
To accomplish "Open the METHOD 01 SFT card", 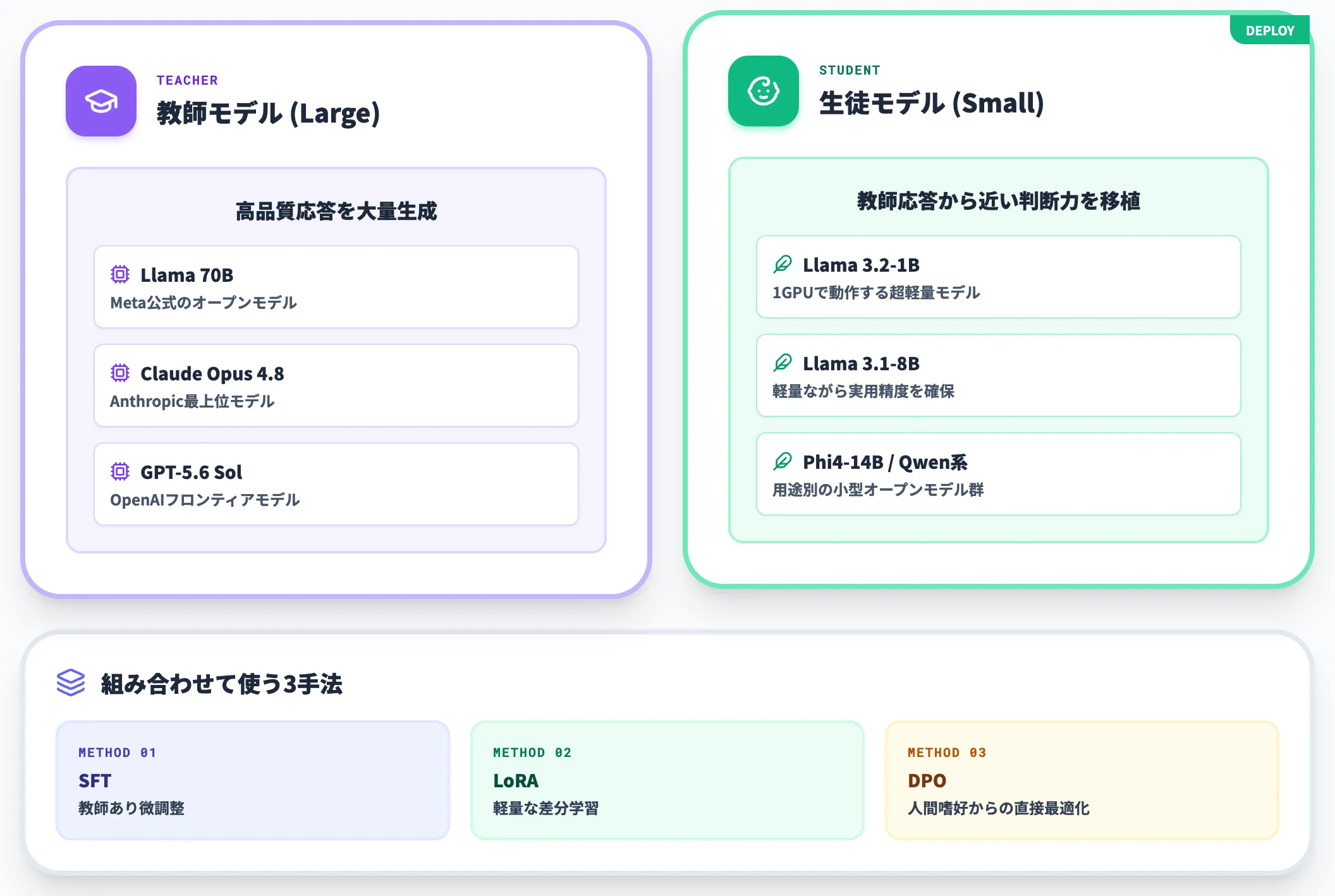I will tap(253, 780).
